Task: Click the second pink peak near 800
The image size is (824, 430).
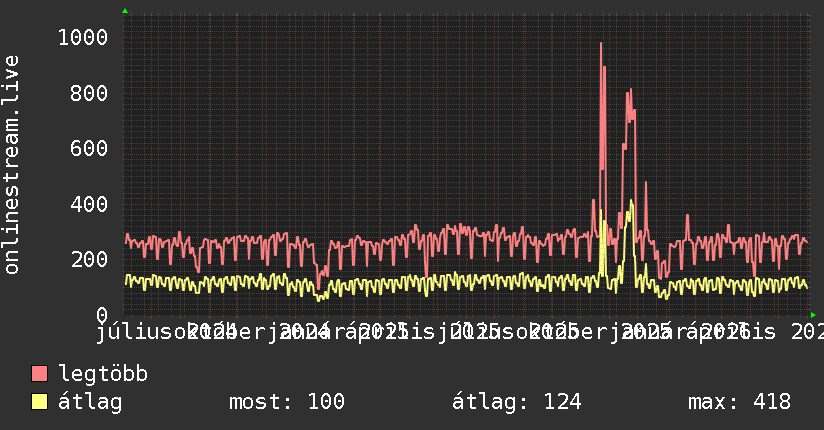Action: [x=631, y=90]
